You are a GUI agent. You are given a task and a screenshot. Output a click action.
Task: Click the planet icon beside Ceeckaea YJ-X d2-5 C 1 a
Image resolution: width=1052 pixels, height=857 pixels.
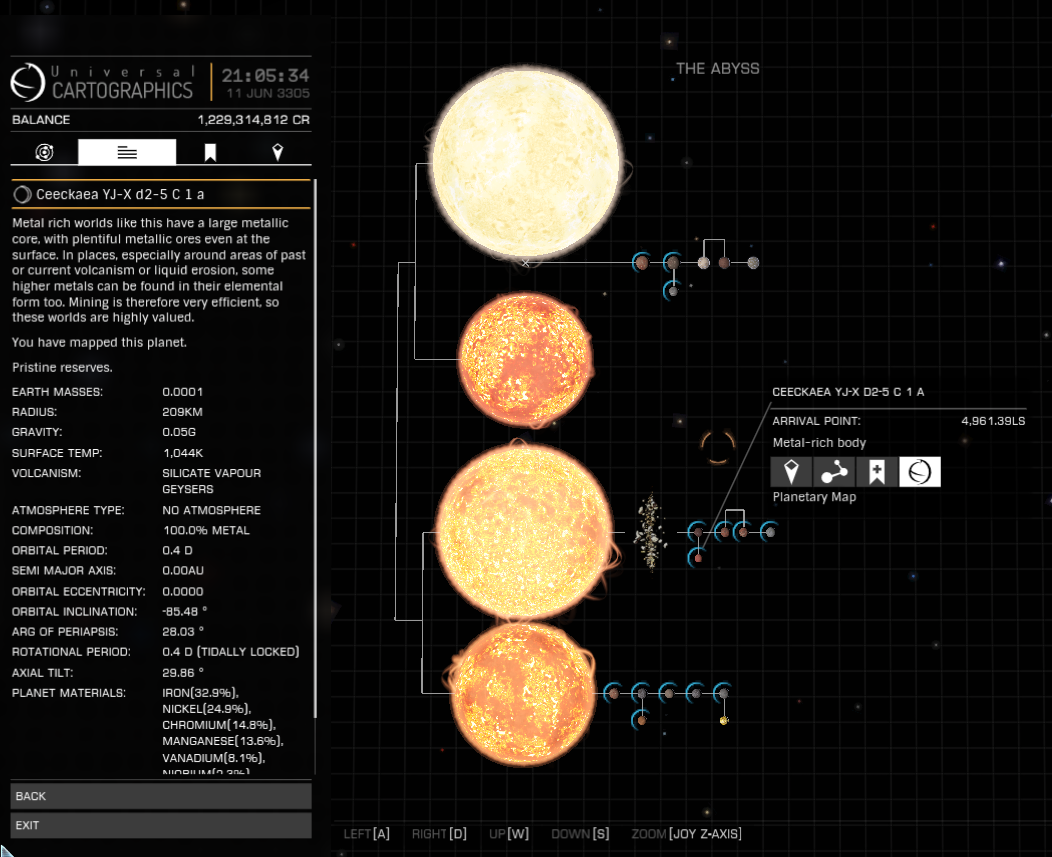[22, 195]
